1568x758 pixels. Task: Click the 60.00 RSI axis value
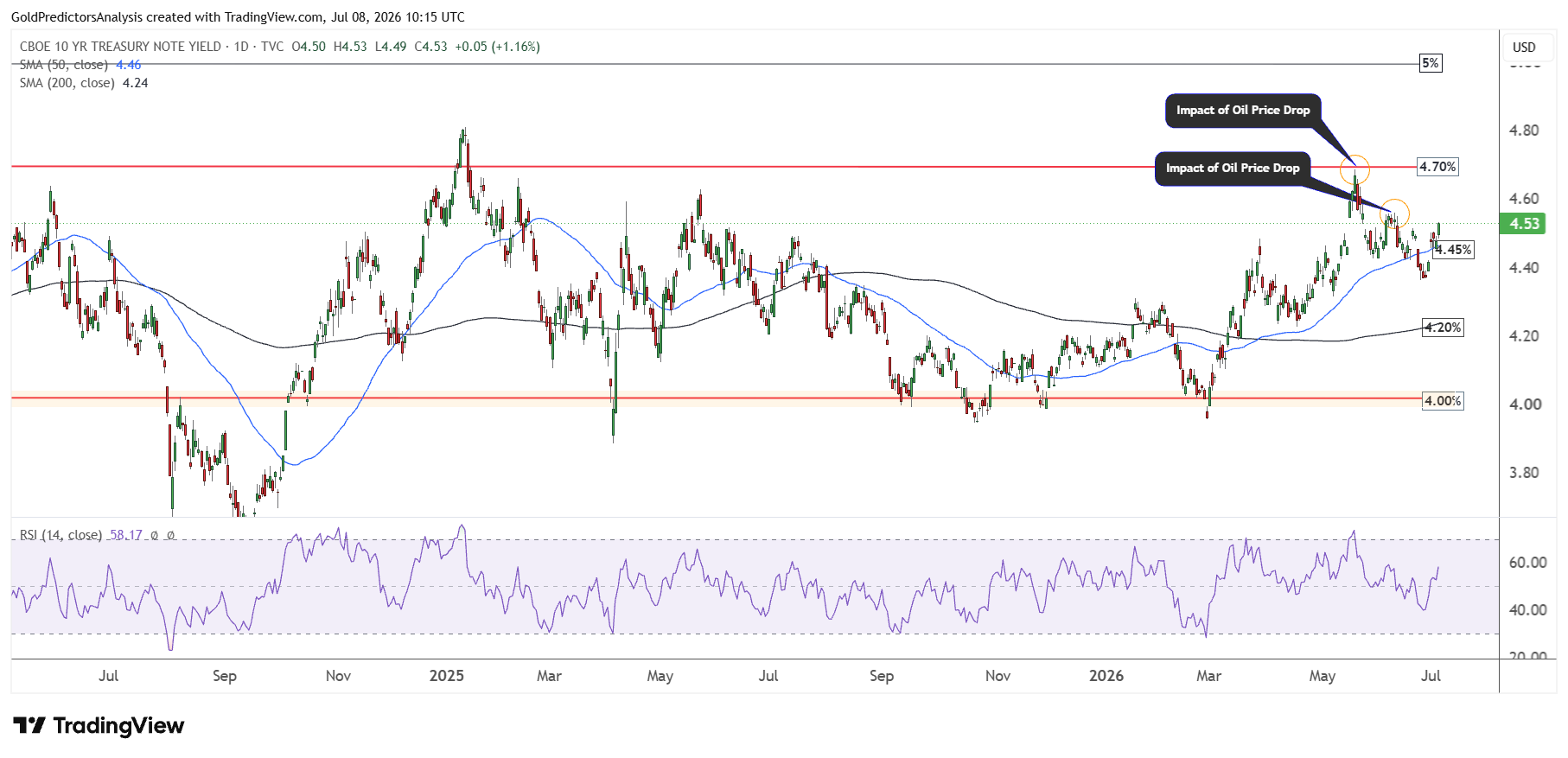1527,563
